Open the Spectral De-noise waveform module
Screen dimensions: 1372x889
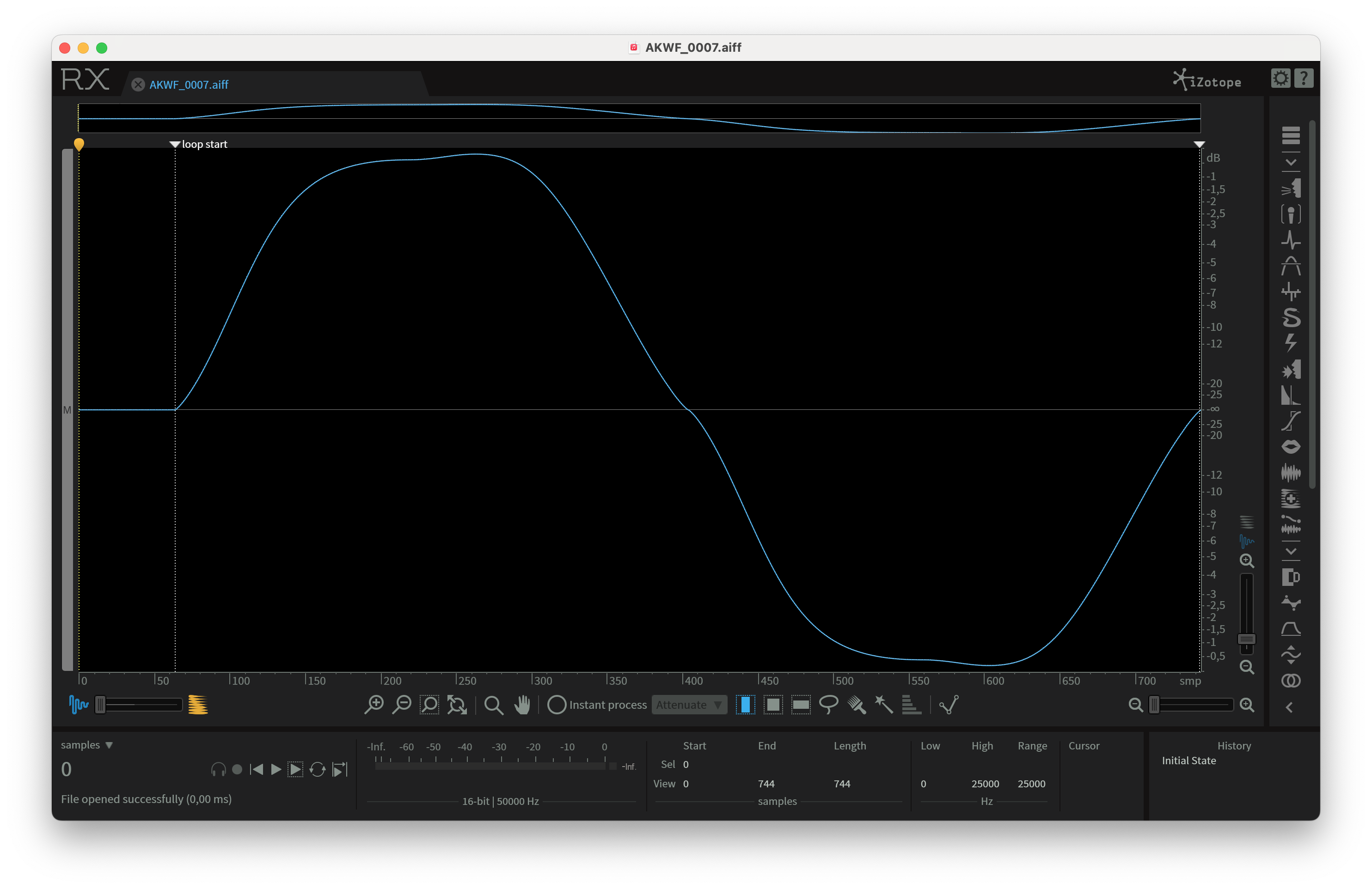coord(1290,472)
